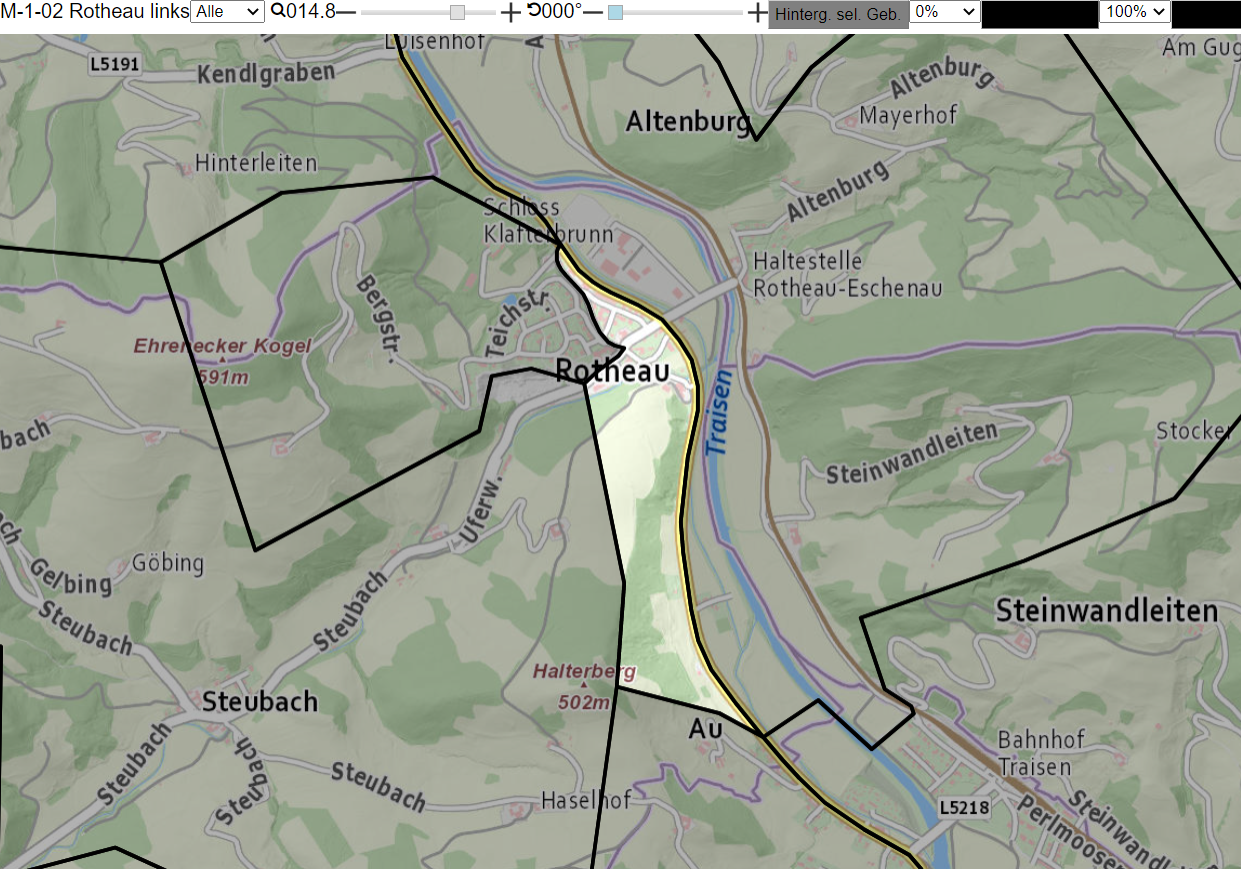This screenshot has height=869, width=1241.
Task: Click the rotation slider handle
Action: coord(616,12)
